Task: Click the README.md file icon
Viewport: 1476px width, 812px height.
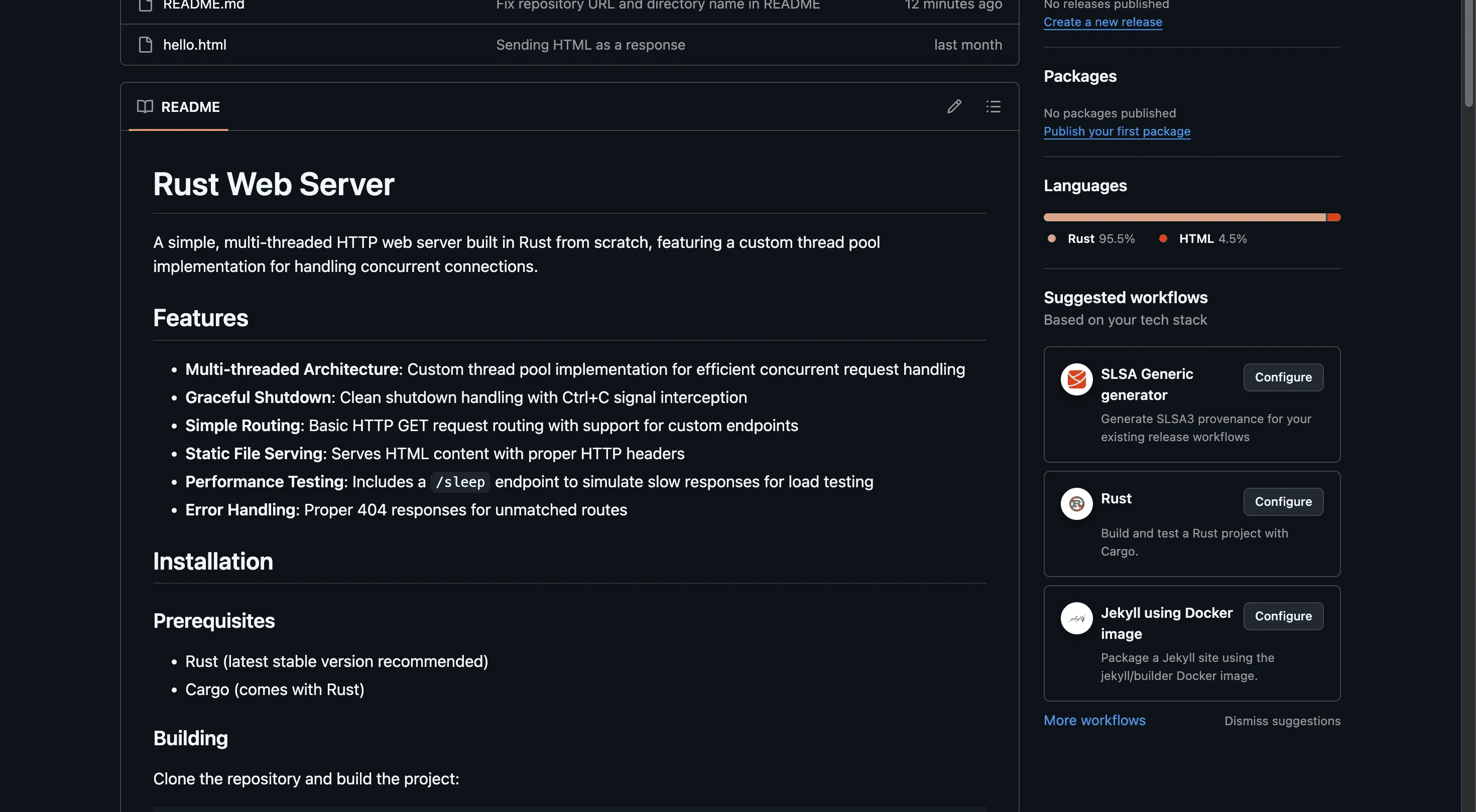Action: tap(146, 5)
